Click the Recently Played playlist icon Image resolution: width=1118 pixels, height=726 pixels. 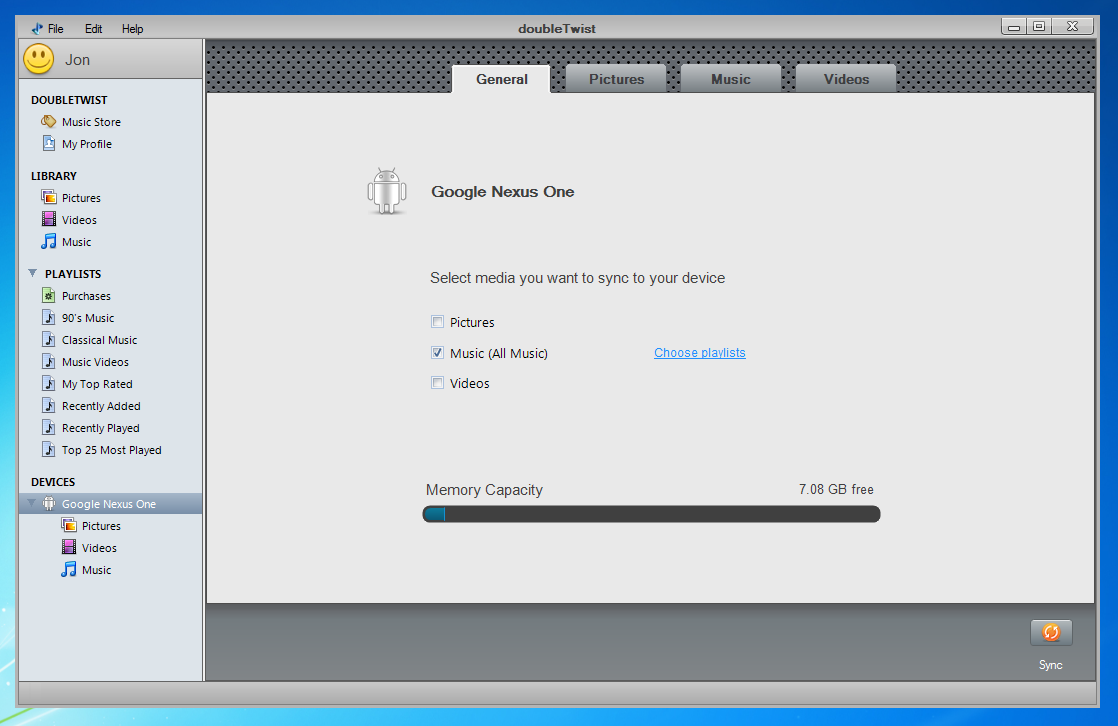[x=48, y=428]
